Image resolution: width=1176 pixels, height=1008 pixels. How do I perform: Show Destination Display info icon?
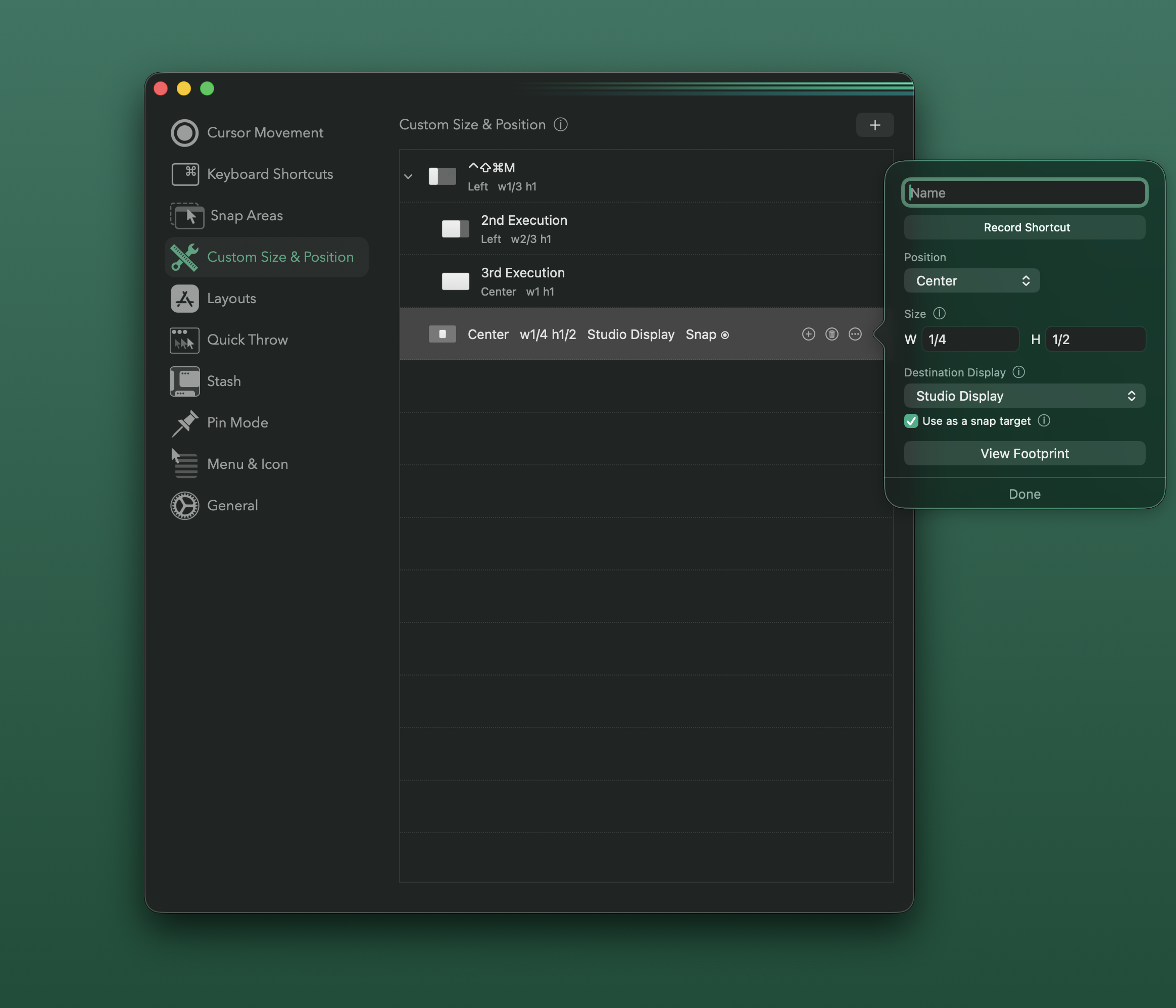click(x=1019, y=372)
